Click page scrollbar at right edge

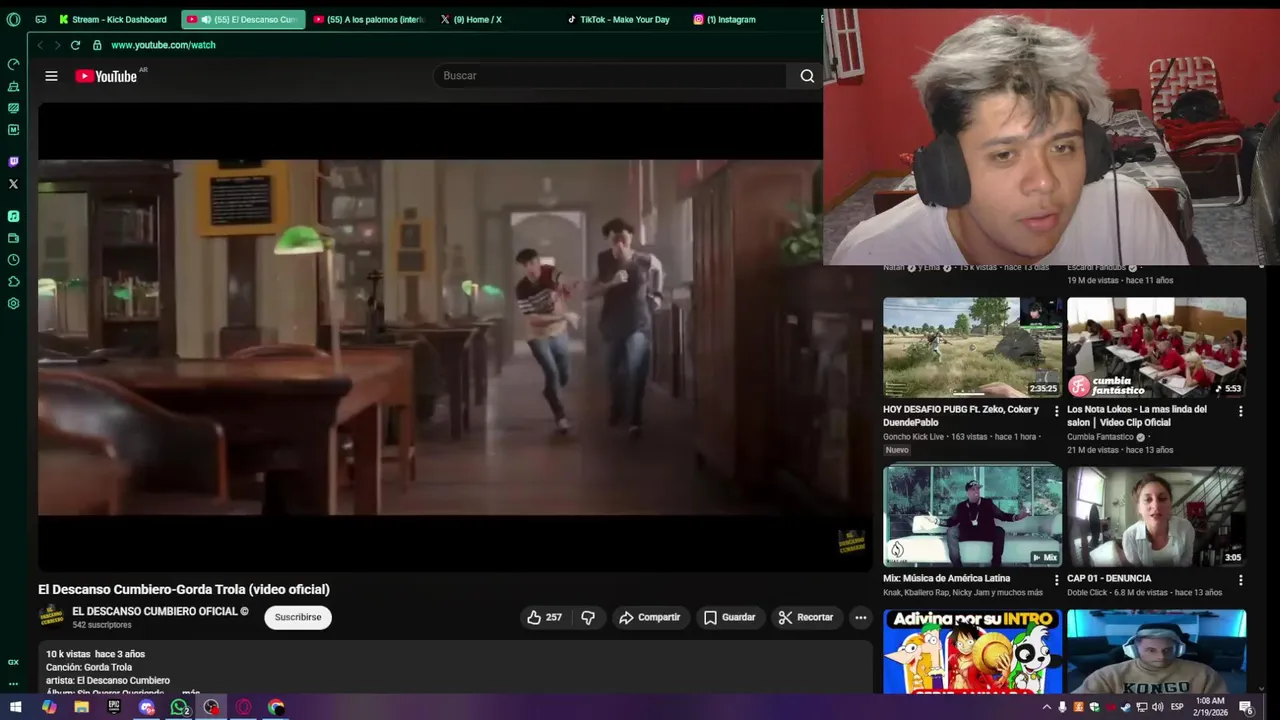(1261, 480)
